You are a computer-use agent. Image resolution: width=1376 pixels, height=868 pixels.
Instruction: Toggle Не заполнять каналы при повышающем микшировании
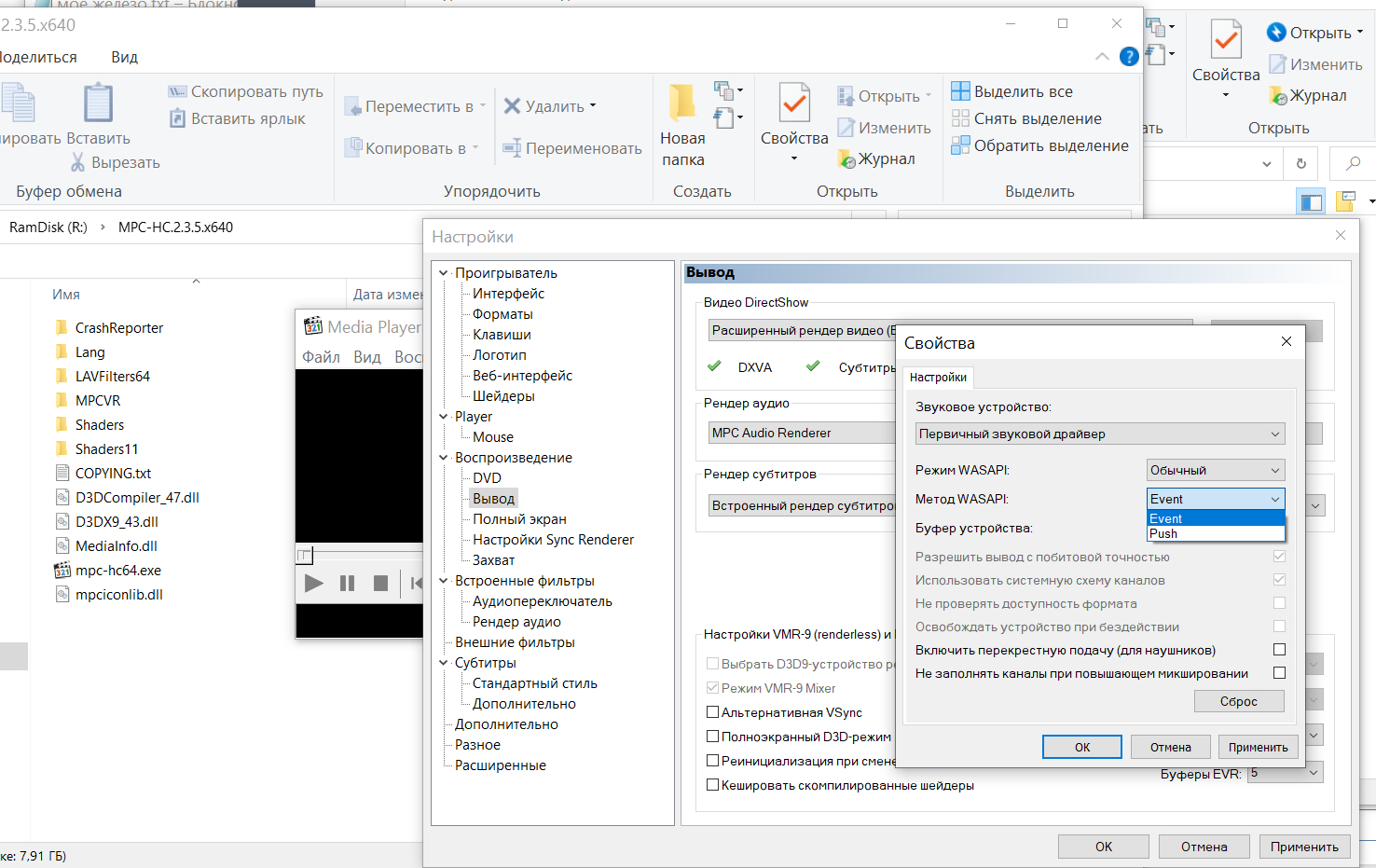click(x=1279, y=673)
